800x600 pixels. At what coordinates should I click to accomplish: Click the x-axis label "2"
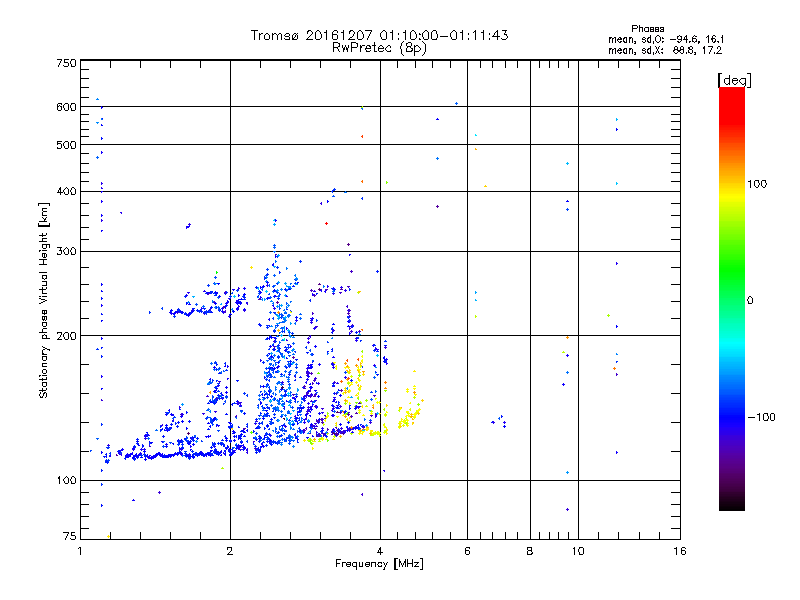tap(230, 551)
